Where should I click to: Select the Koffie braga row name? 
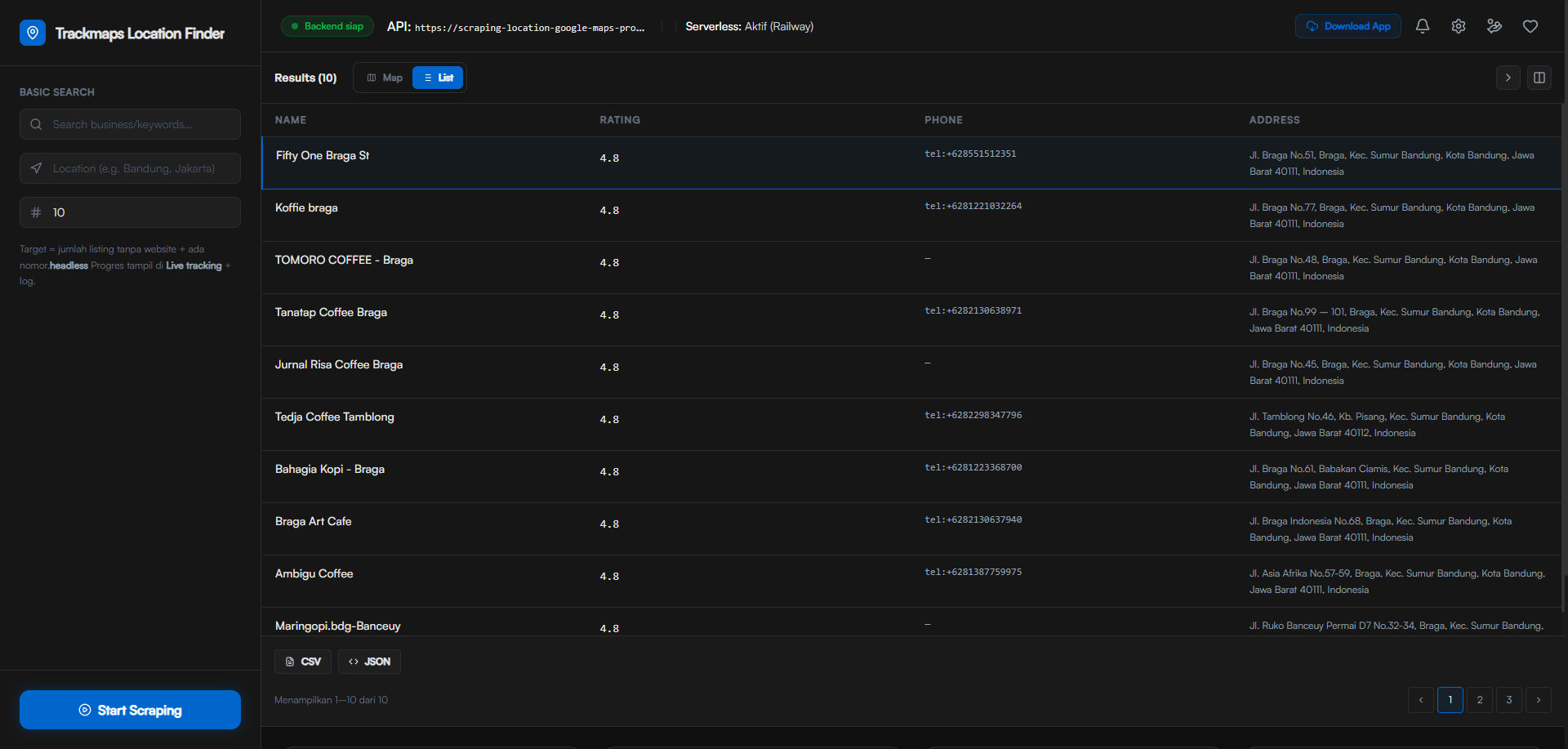[306, 207]
